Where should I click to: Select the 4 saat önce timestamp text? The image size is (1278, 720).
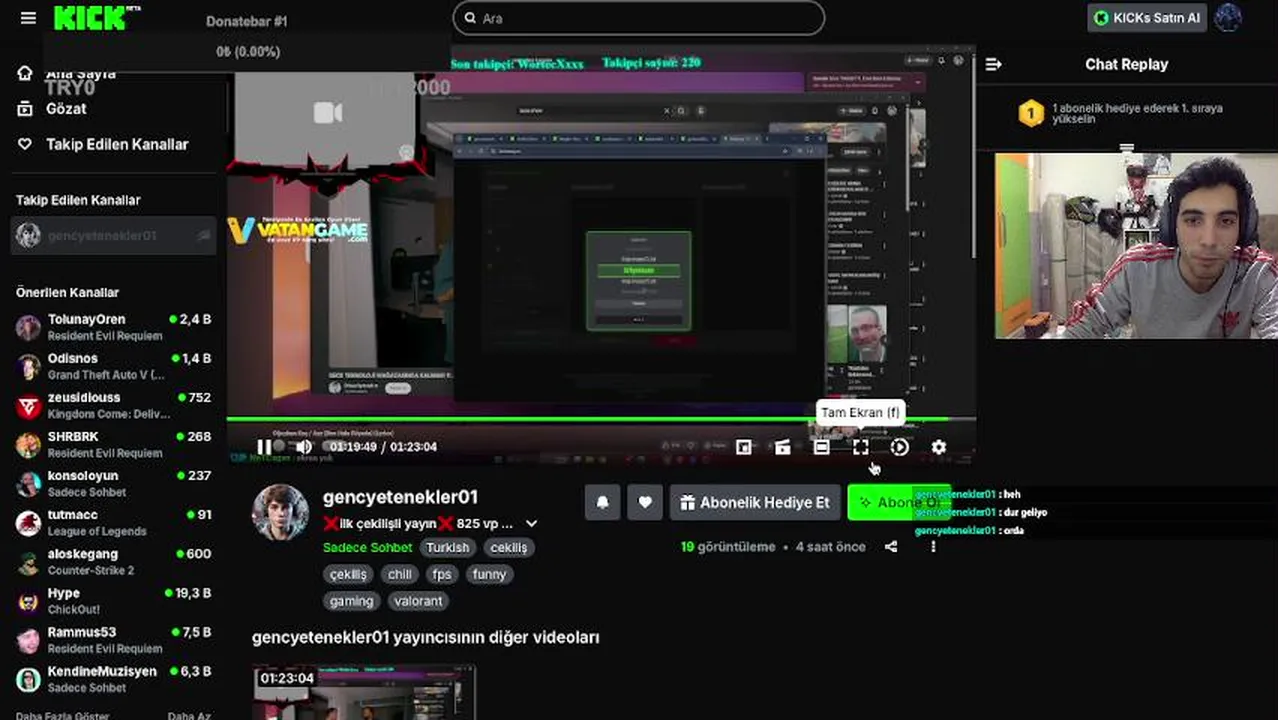pyautogui.click(x=831, y=547)
